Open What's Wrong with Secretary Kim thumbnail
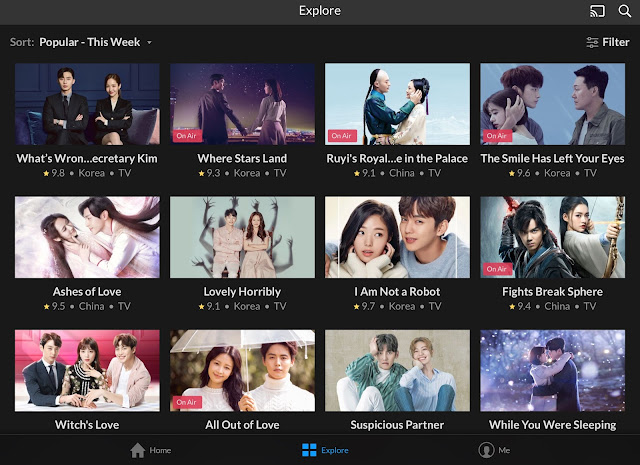The image size is (640, 465). coord(87,104)
